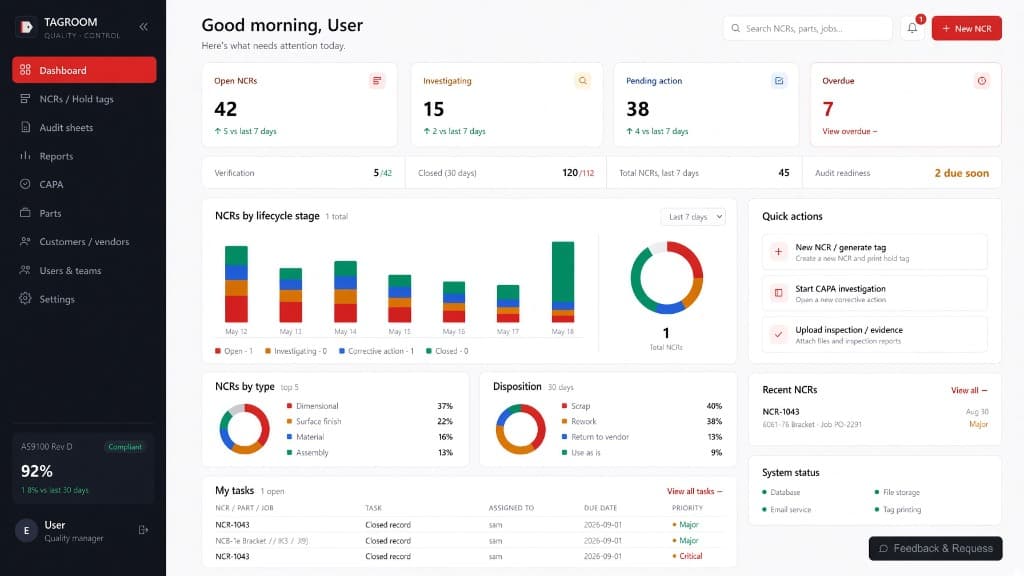Open Feedback & Requests button
The height and width of the screenshot is (576, 1024).
click(935, 549)
